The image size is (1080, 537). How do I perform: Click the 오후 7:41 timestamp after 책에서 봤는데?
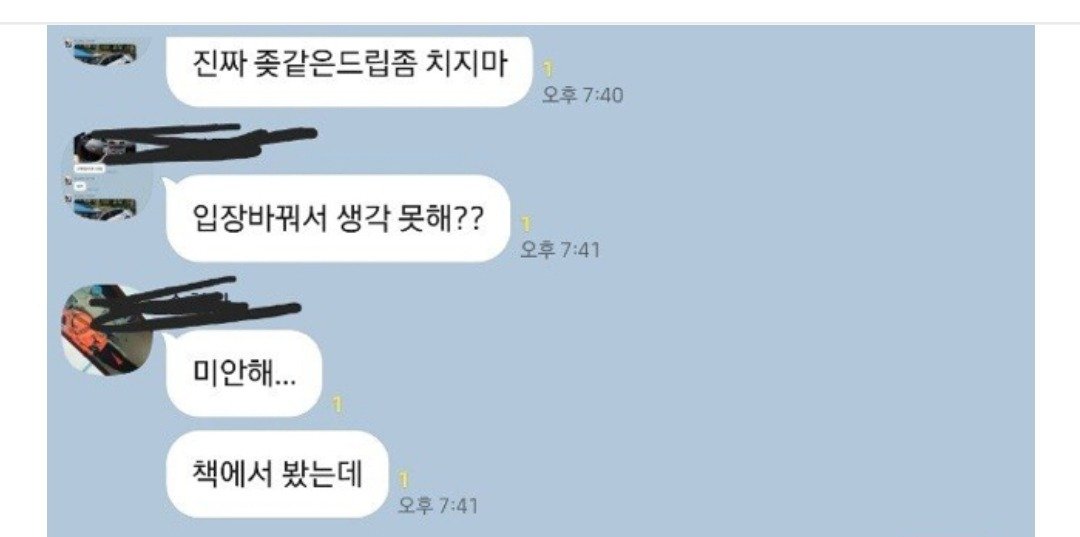click(x=437, y=506)
